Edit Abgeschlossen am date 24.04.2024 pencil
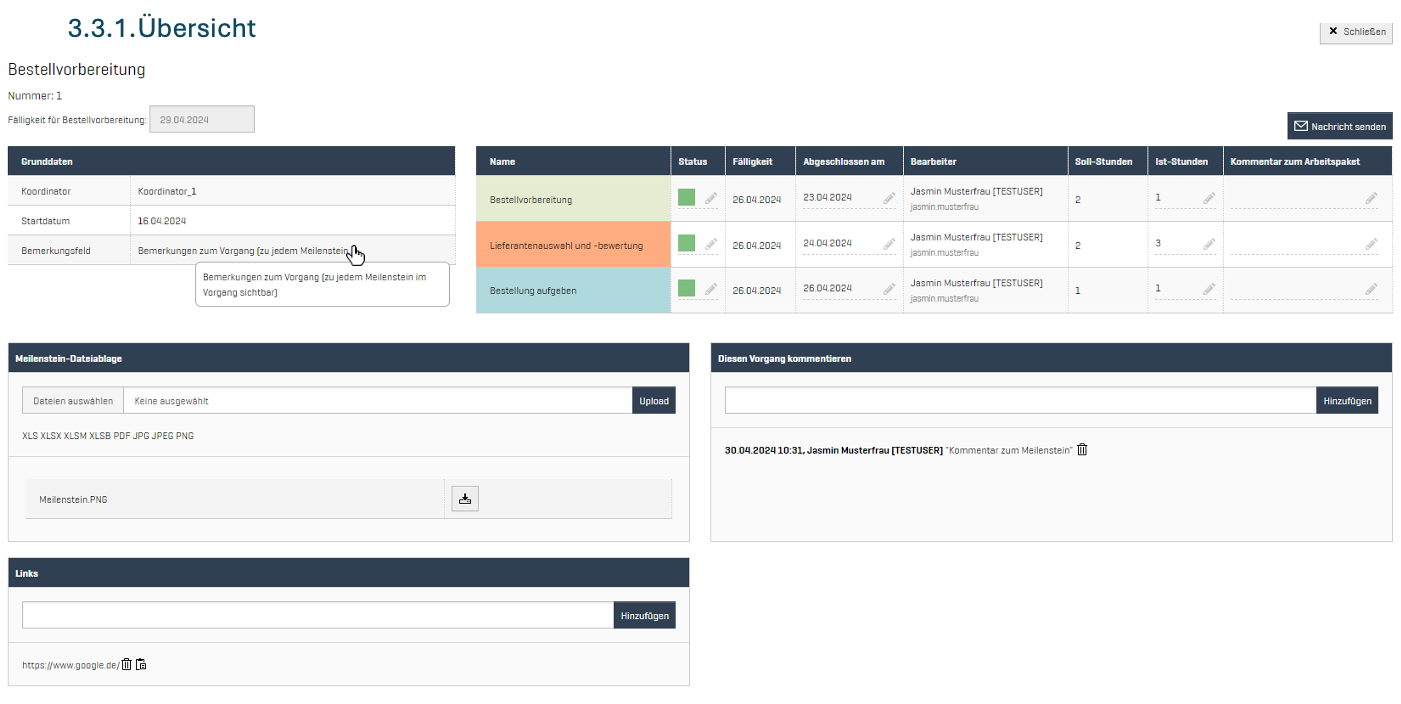Screen dimensions: 1401x704 pos(889,244)
